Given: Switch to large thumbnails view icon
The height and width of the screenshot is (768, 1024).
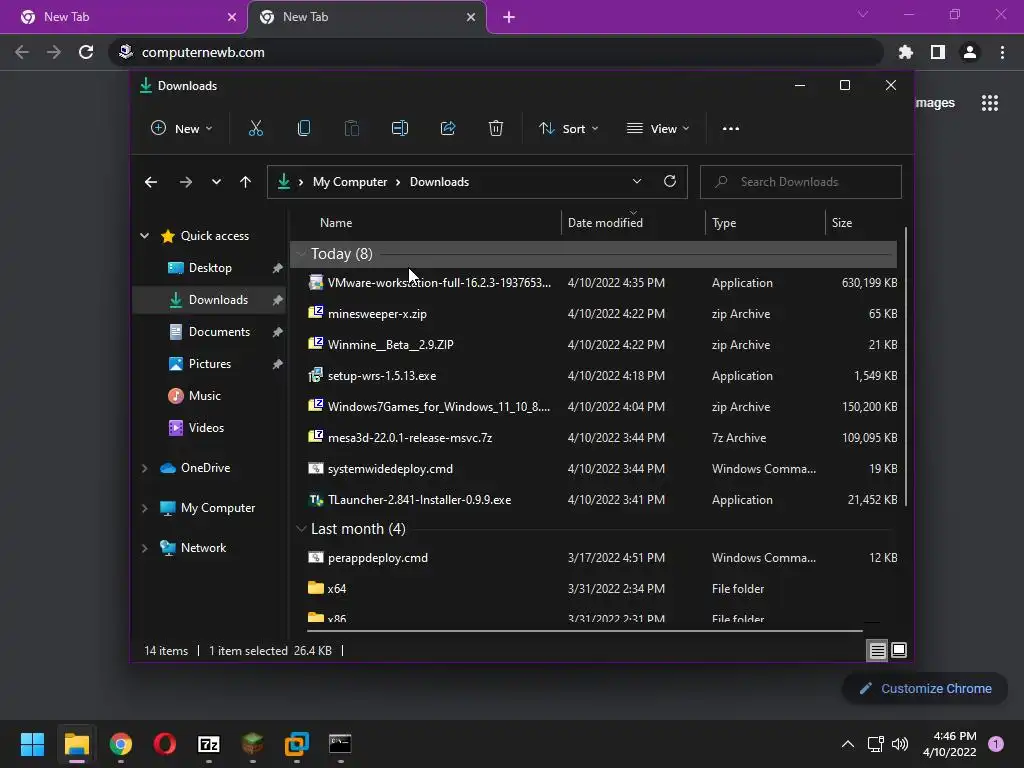Looking at the screenshot, I should click(899, 650).
